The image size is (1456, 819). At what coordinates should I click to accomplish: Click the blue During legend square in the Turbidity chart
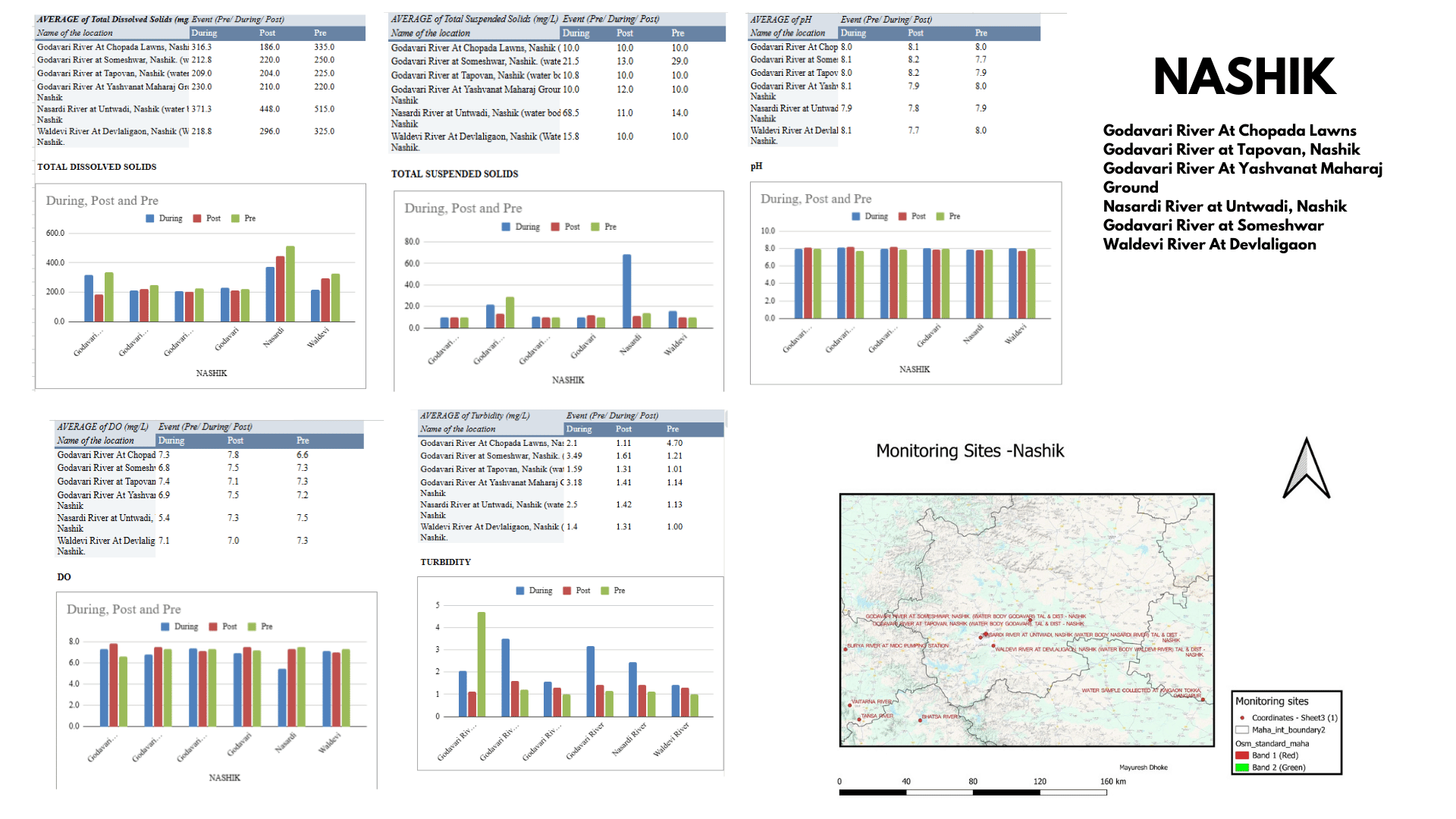[x=520, y=591]
